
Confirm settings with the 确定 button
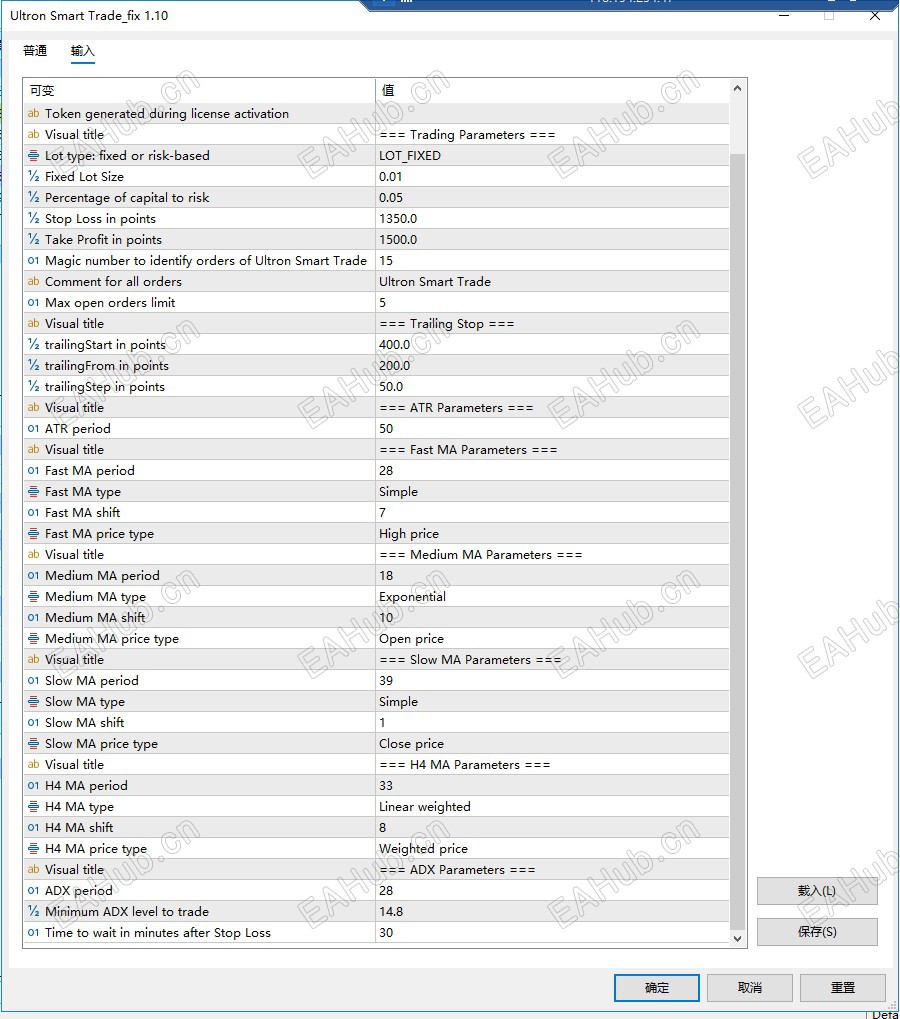point(657,988)
